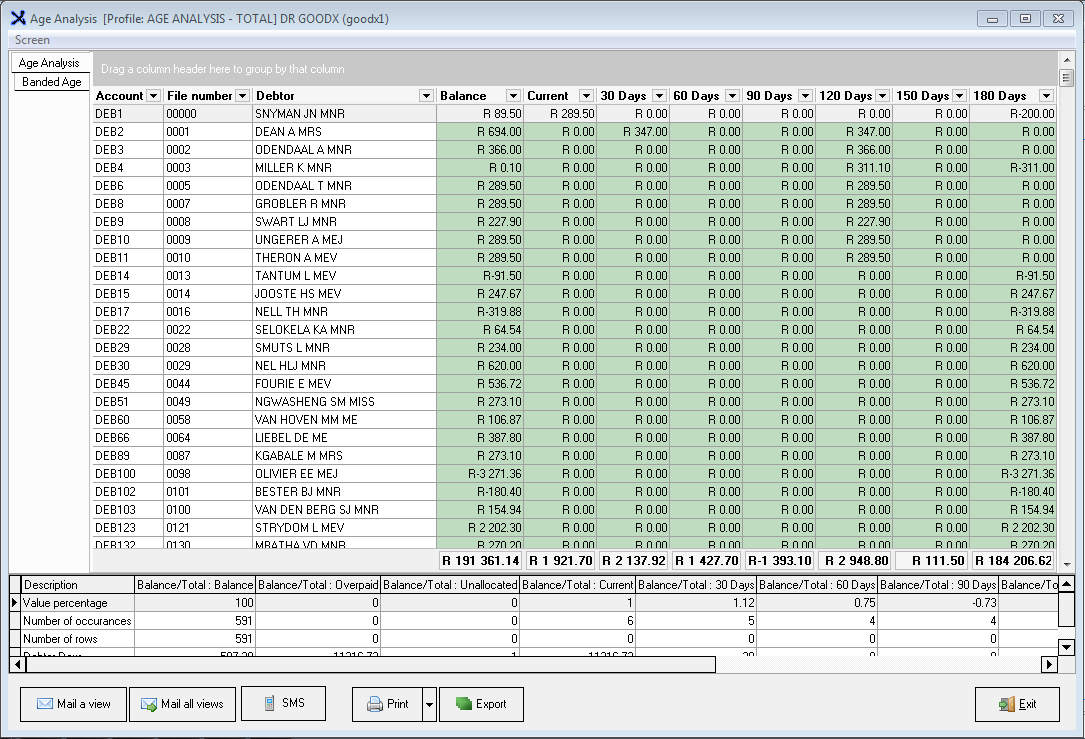Open the Account column filter dropdown

click(x=153, y=96)
